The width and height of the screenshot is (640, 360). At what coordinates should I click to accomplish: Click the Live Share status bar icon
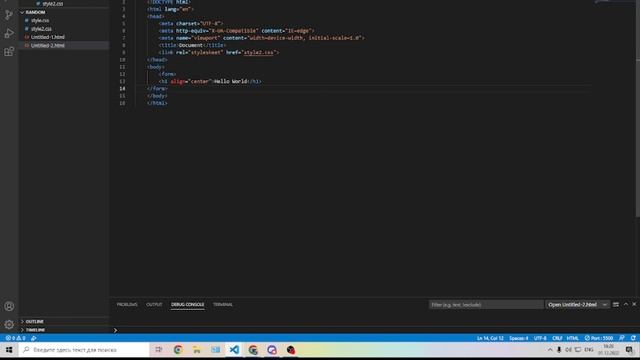tap(33, 338)
